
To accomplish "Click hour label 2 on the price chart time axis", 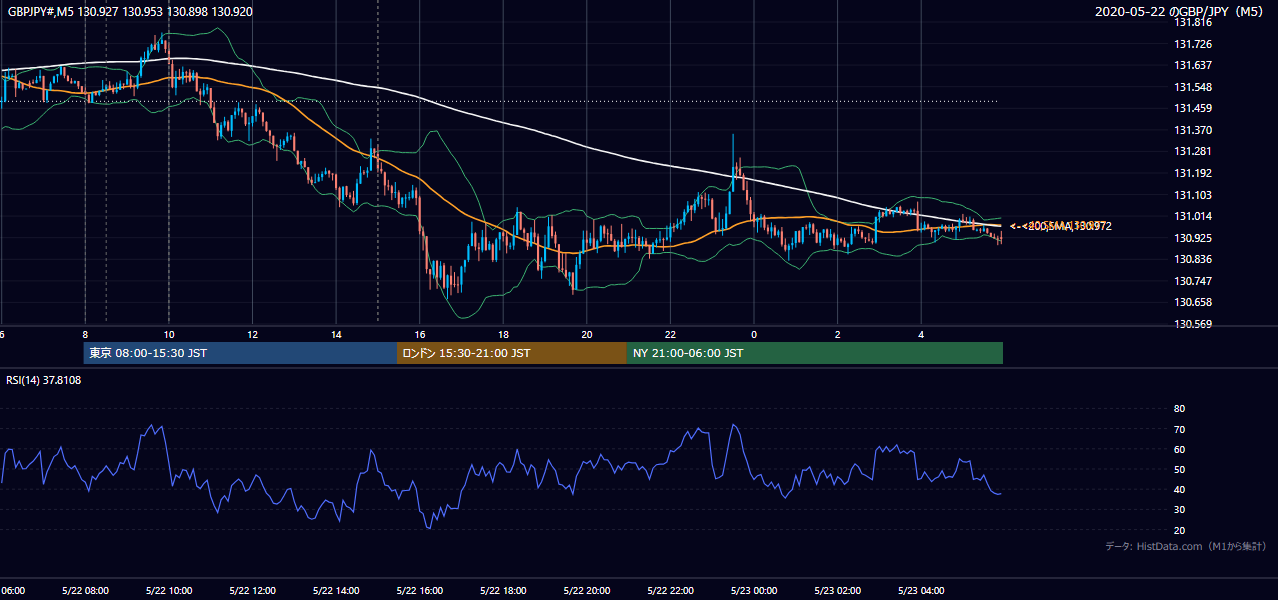I will (x=838, y=334).
